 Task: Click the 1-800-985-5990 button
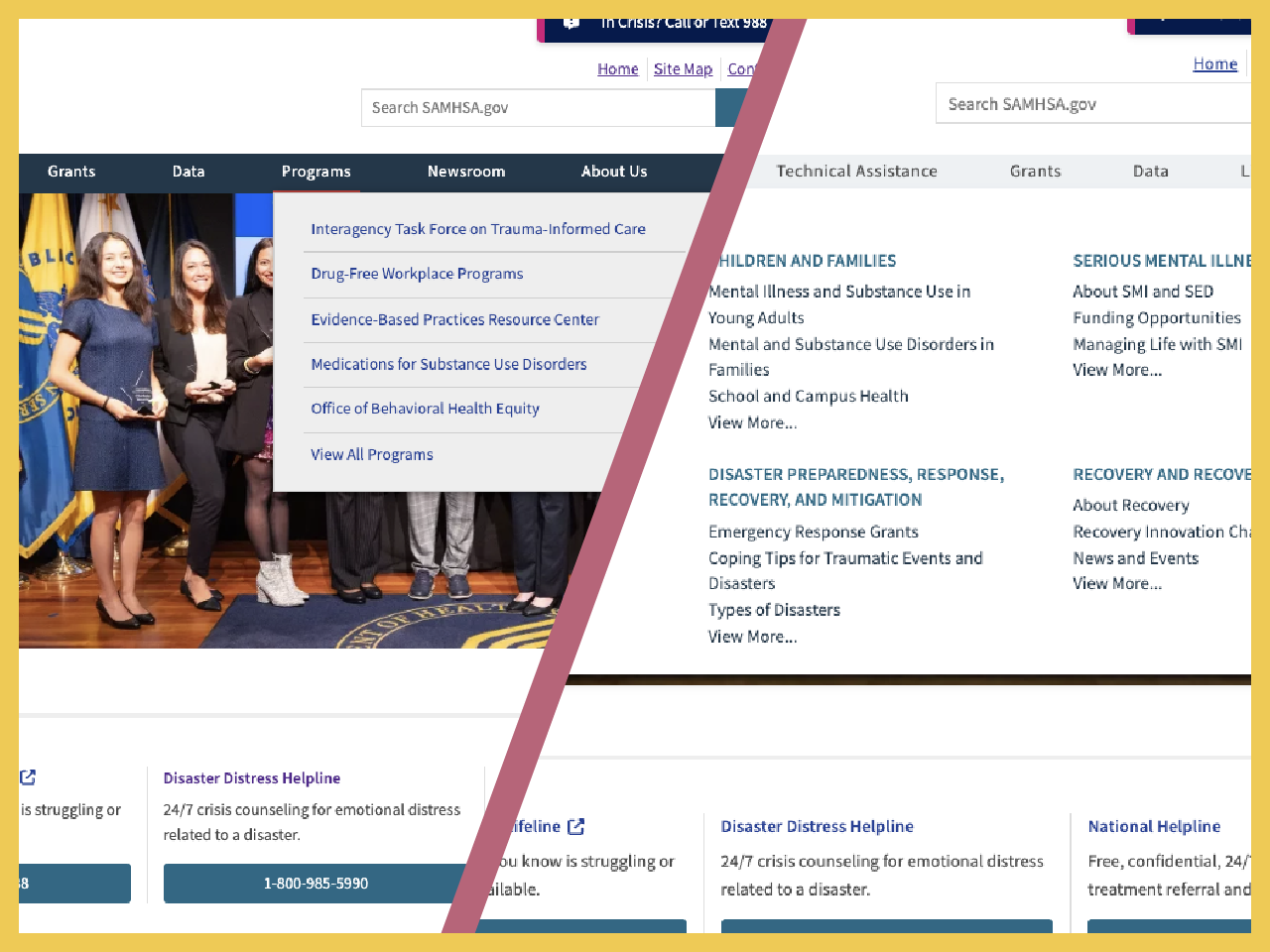(x=316, y=884)
